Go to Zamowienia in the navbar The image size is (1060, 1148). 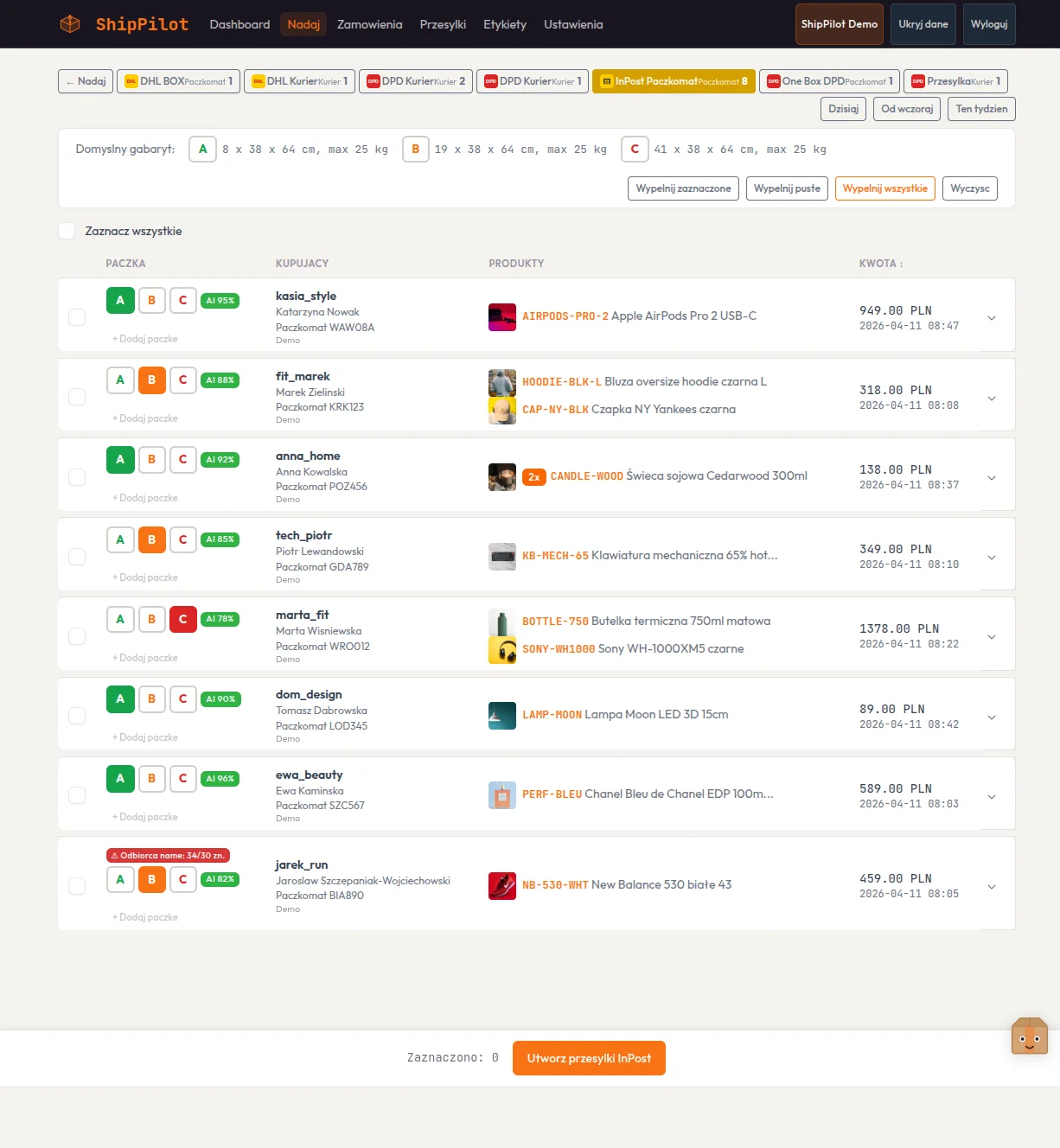point(370,24)
